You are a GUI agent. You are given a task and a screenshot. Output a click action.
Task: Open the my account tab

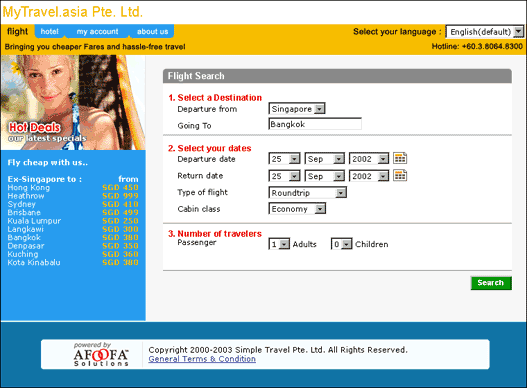point(97,31)
